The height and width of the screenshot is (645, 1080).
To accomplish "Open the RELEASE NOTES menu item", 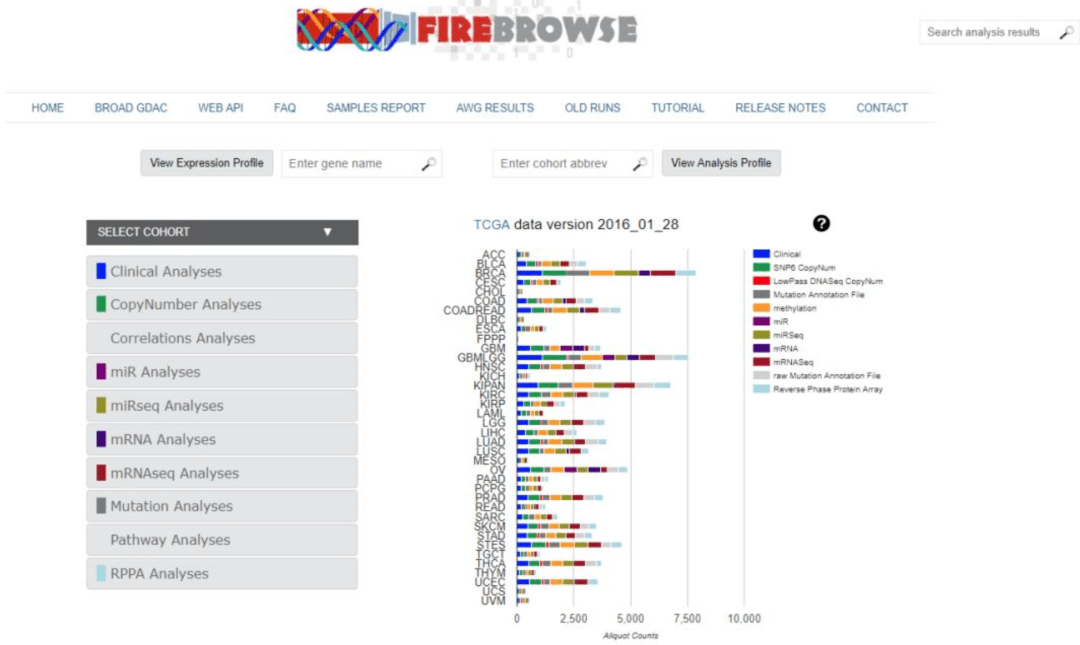I will 780,108.
